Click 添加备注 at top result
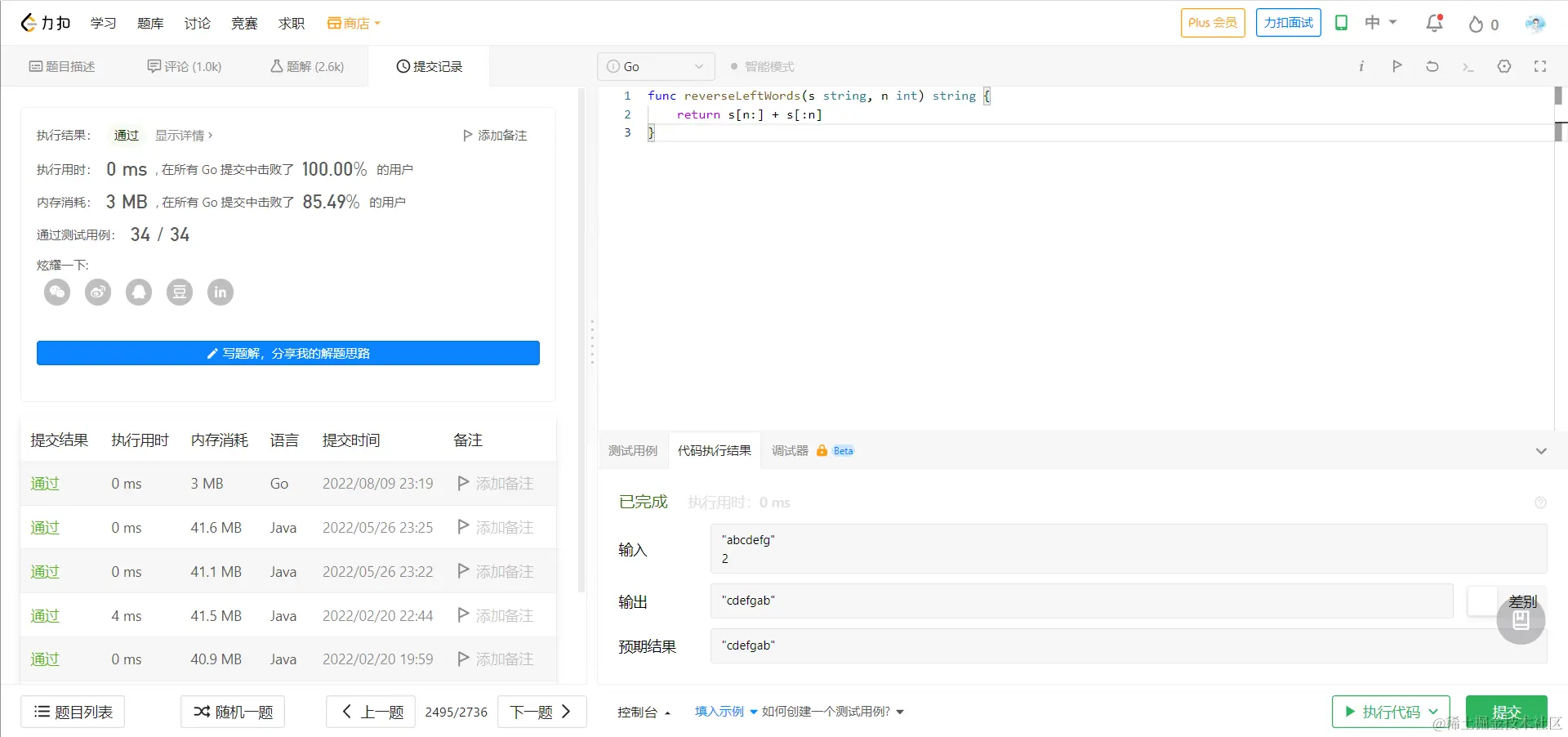1568x737 pixels. (x=495, y=136)
